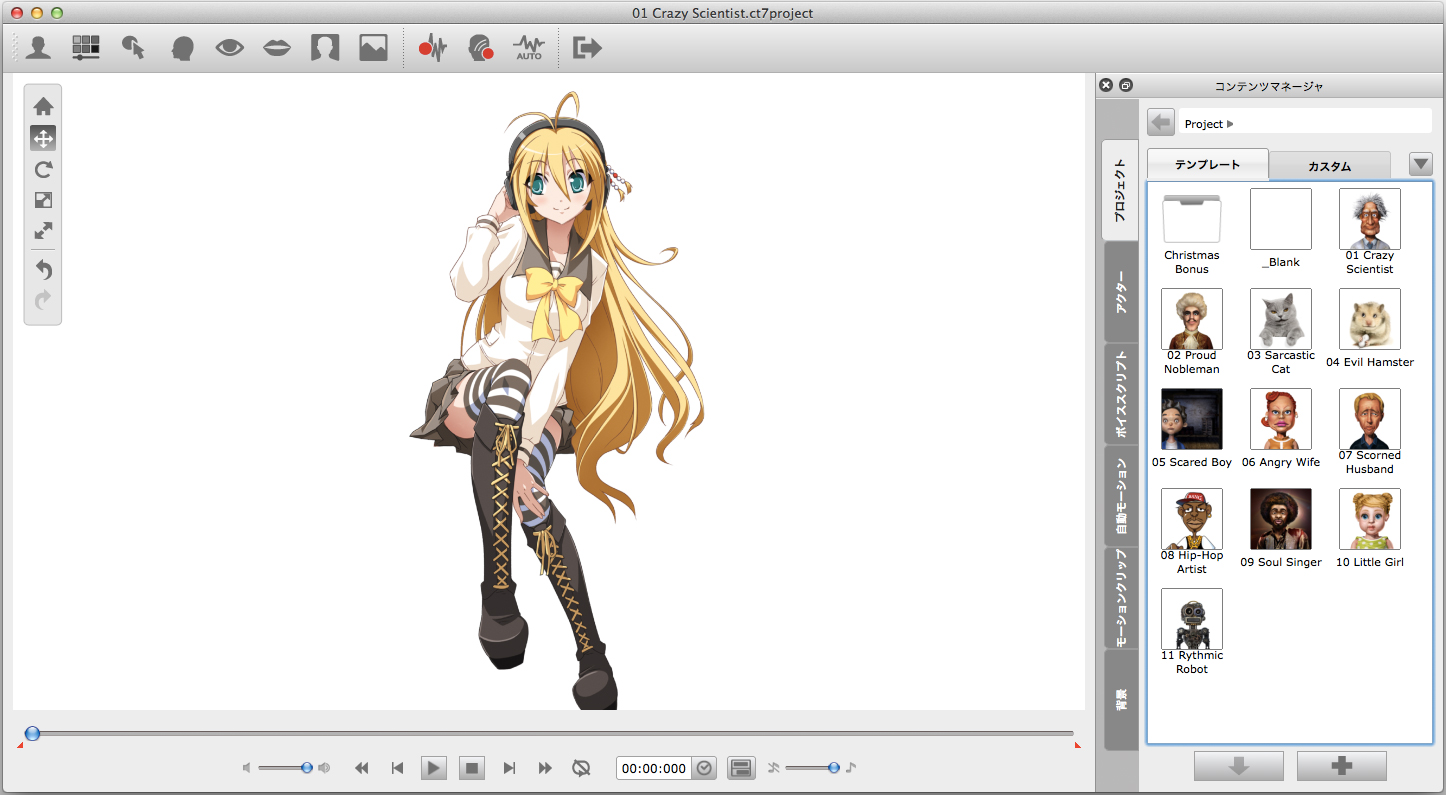Click the down-arrow apply content button

click(1239, 766)
